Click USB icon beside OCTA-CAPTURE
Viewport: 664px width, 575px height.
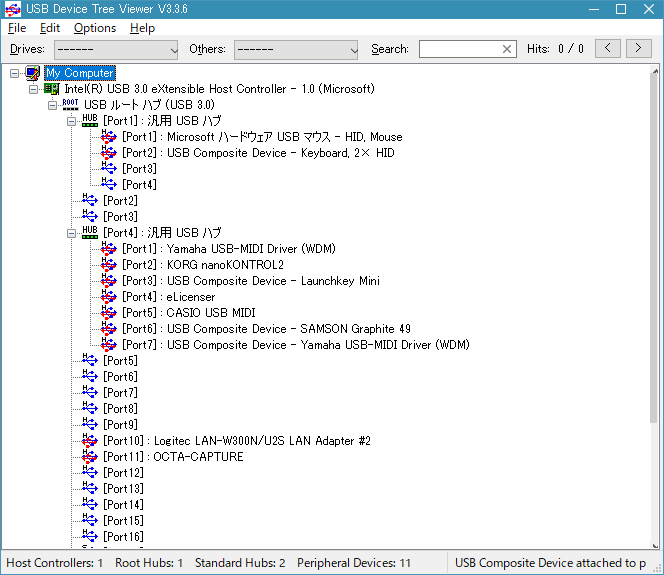[x=90, y=457]
